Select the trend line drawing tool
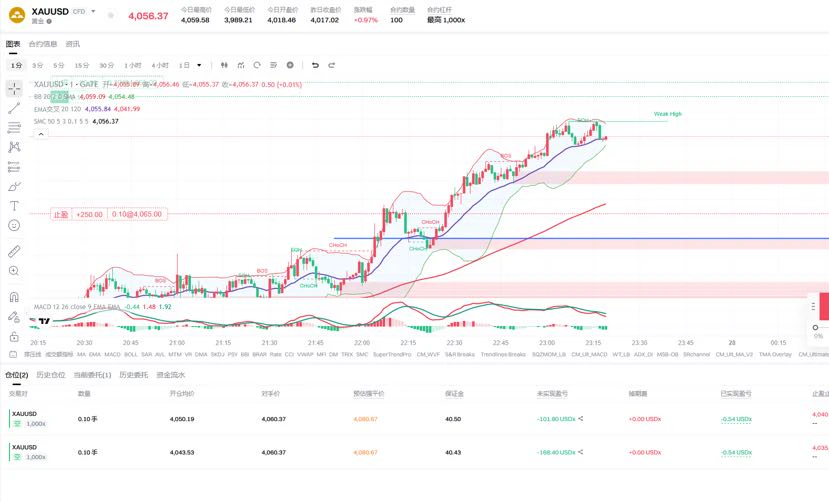 click(14, 108)
